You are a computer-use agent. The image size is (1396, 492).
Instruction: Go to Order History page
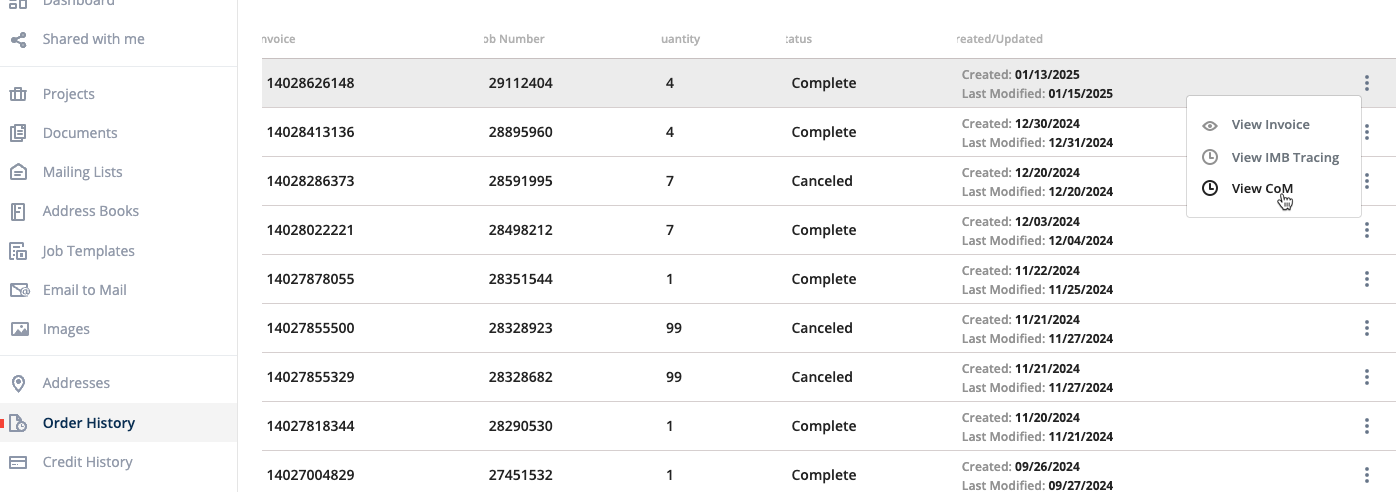88,423
